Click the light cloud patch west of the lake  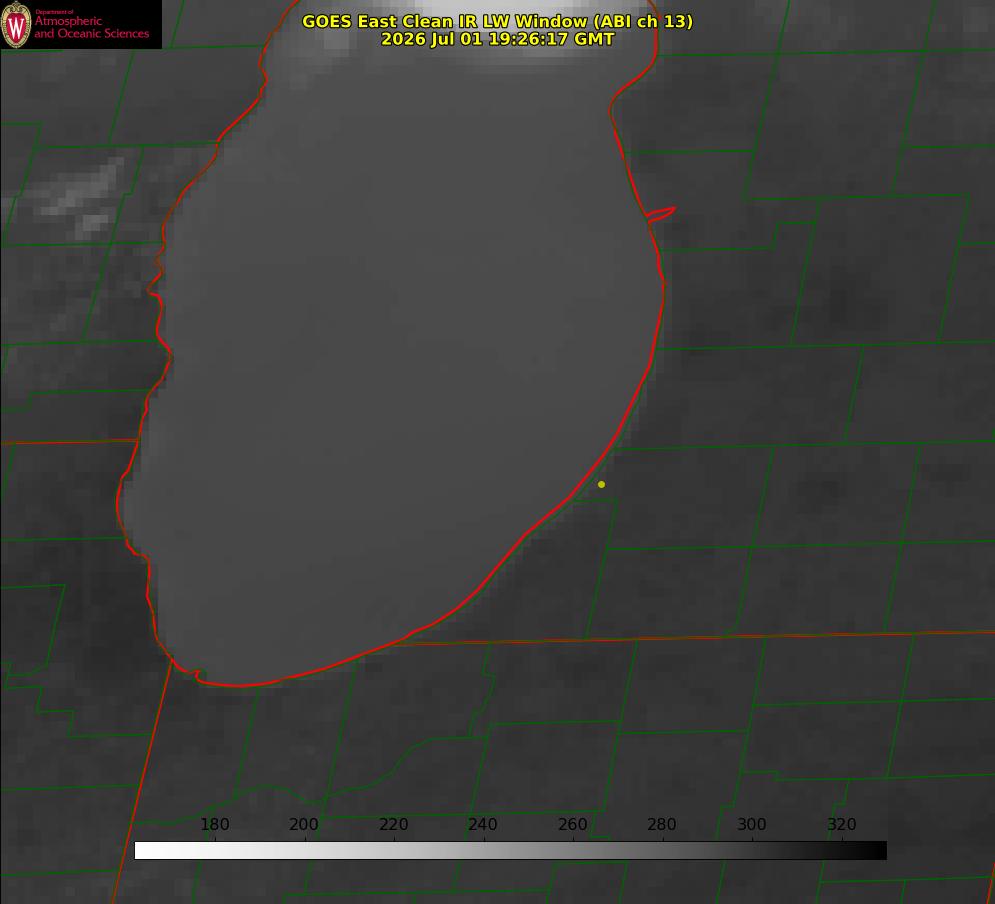click(79, 197)
